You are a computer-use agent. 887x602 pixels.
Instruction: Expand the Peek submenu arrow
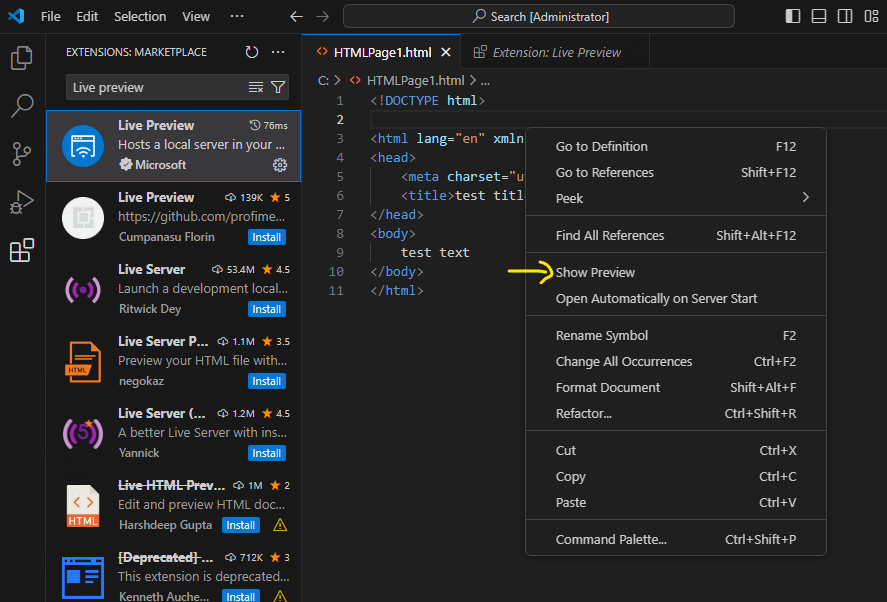pyautogui.click(x=806, y=198)
